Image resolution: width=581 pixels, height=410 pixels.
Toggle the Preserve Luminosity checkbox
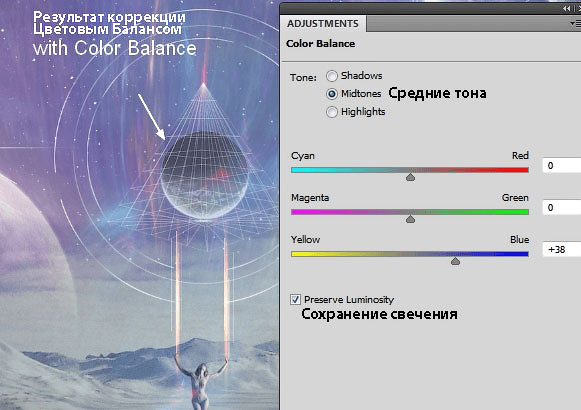pos(295,299)
